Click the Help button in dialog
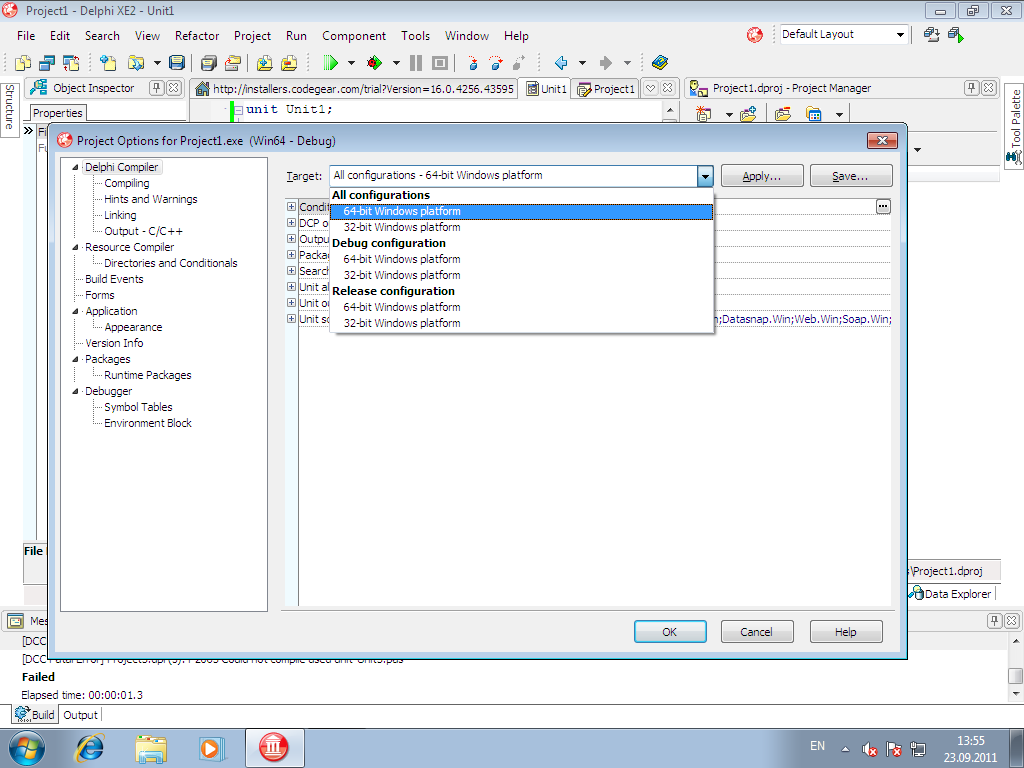Viewport: 1024px width, 768px height. [x=846, y=632]
